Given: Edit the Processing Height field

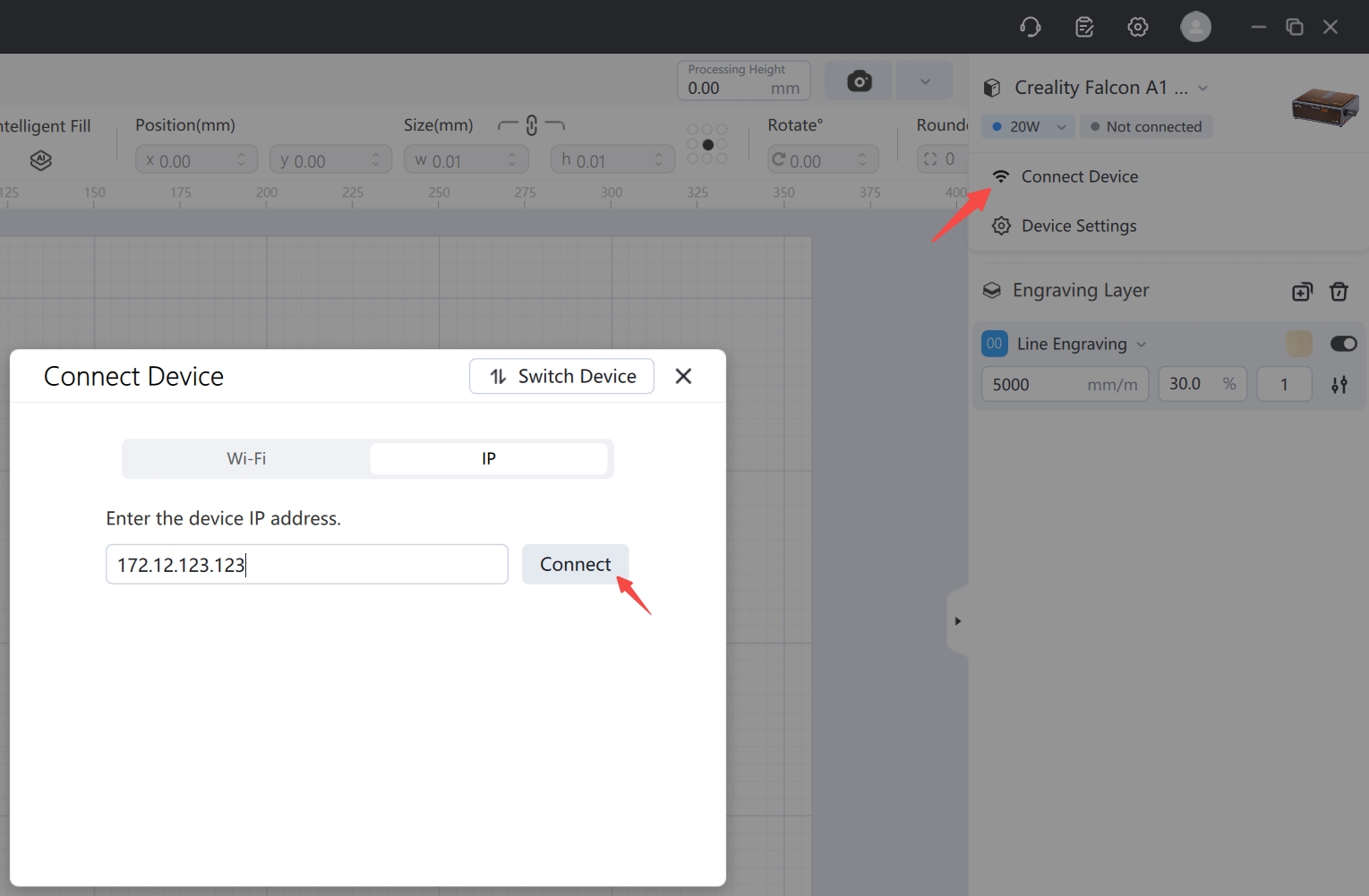Looking at the screenshot, I should click(x=743, y=81).
